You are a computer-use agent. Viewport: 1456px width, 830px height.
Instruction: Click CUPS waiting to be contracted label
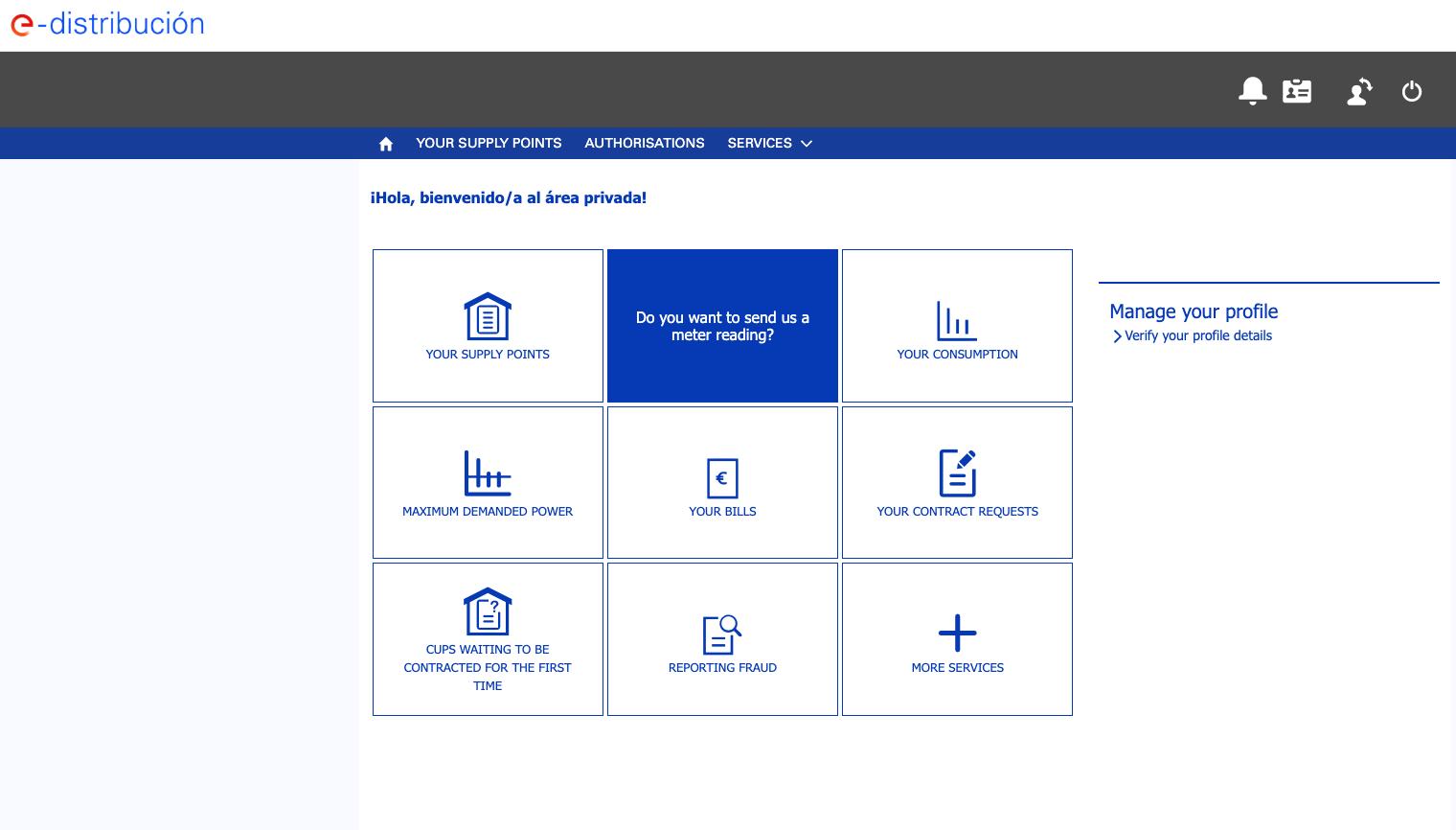(488, 667)
